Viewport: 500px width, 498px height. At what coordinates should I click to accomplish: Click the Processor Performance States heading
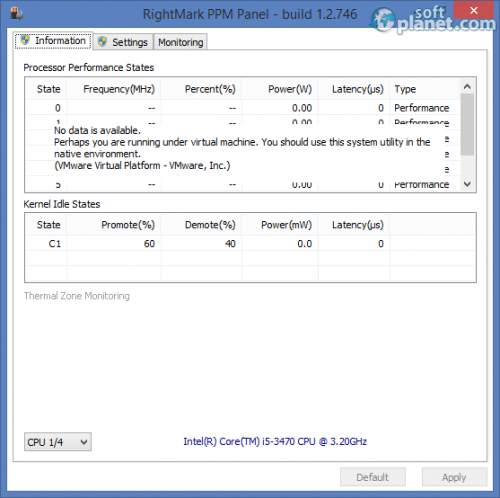pos(89,67)
